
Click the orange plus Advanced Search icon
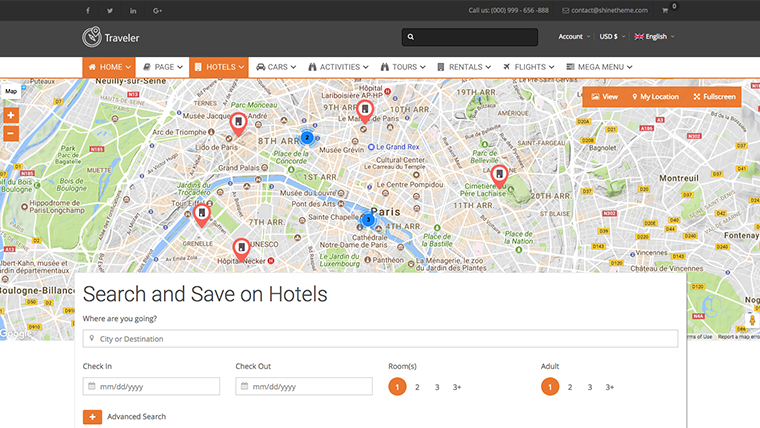(92, 417)
